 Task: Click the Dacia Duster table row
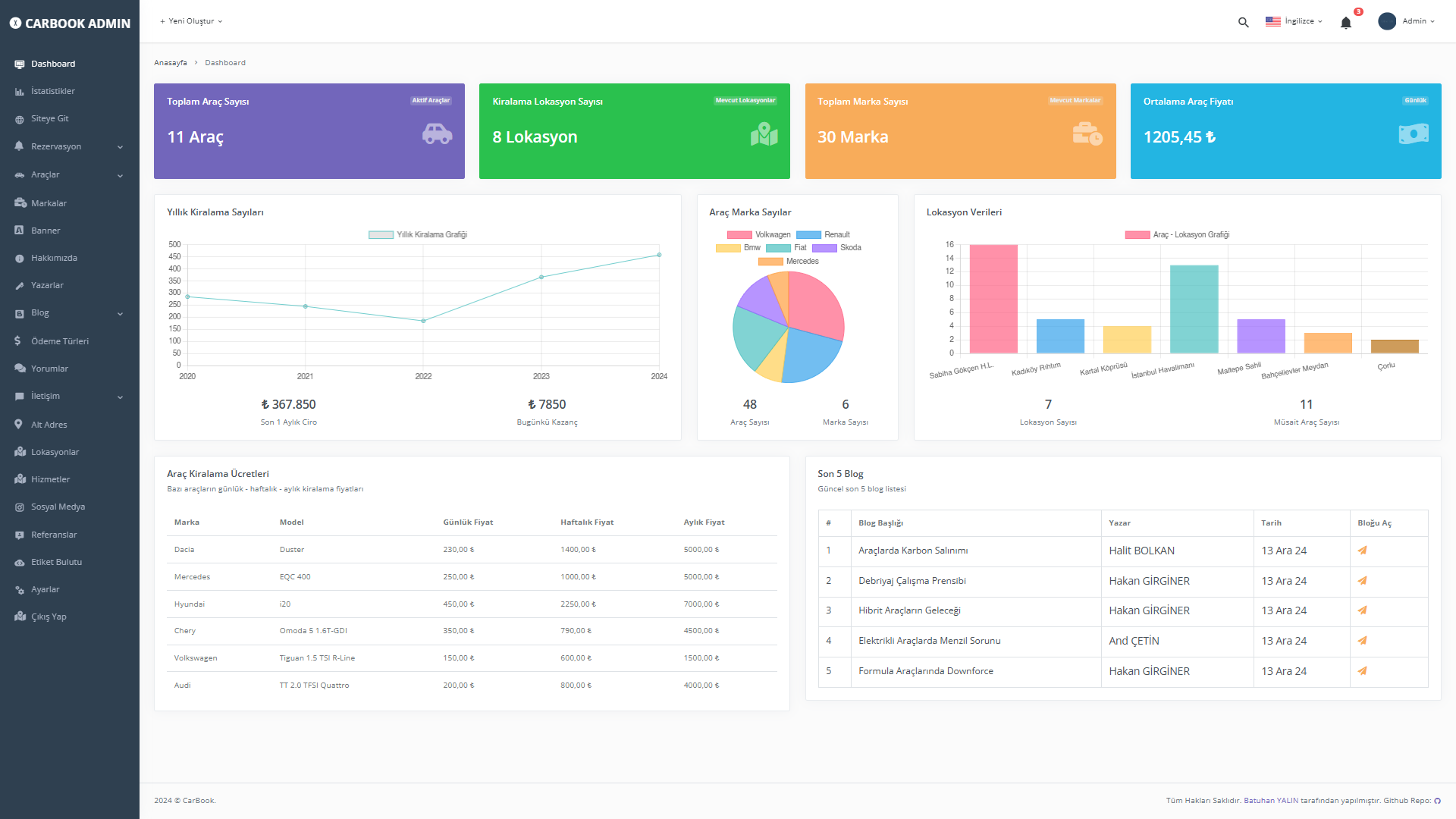472,550
